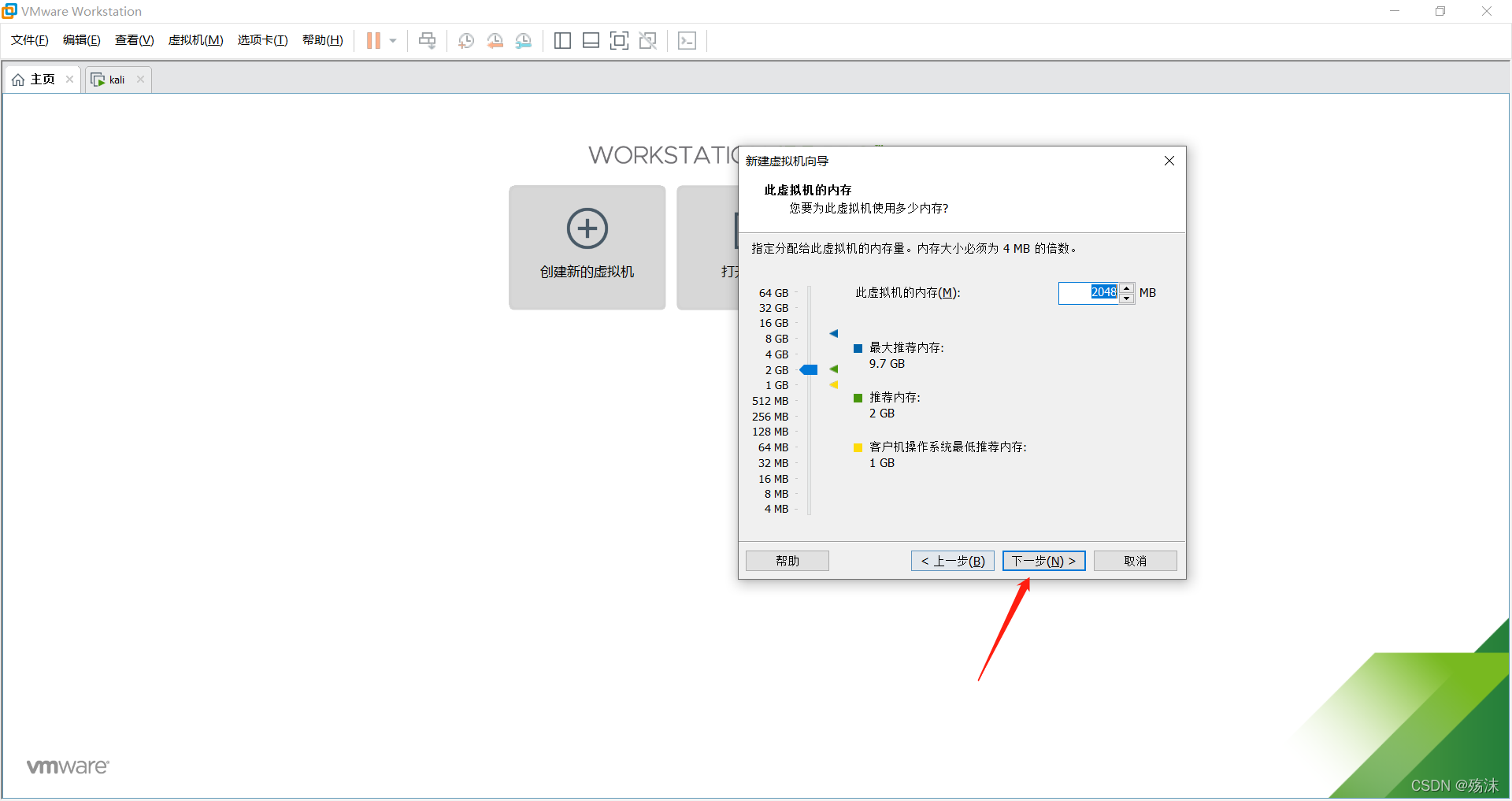
Task: Open the 虚拟机(M) menu
Action: (195, 40)
